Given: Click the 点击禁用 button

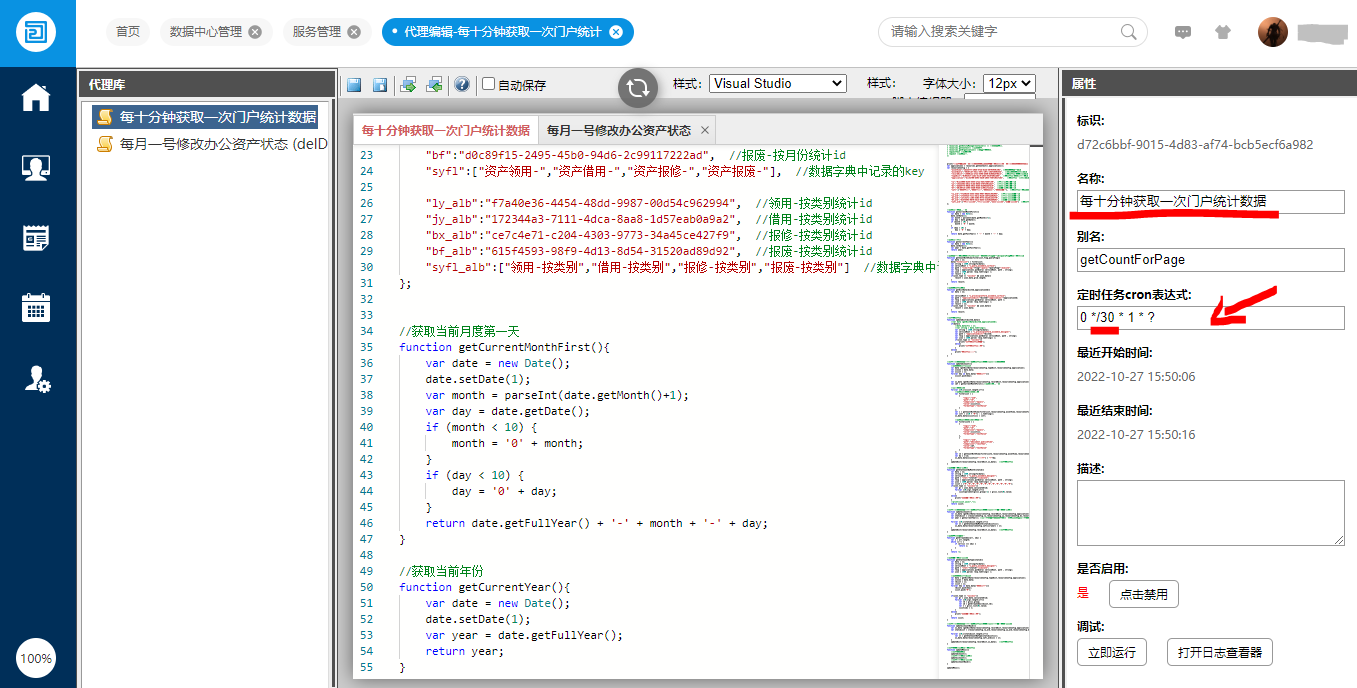Looking at the screenshot, I should click(x=1144, y=594).
